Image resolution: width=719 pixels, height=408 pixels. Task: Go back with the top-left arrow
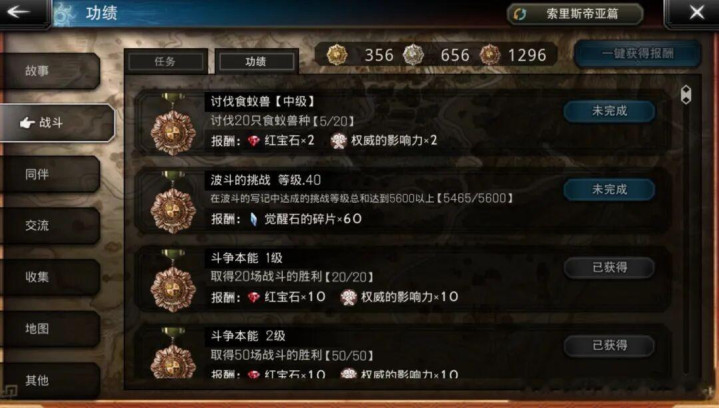point(19,12)
